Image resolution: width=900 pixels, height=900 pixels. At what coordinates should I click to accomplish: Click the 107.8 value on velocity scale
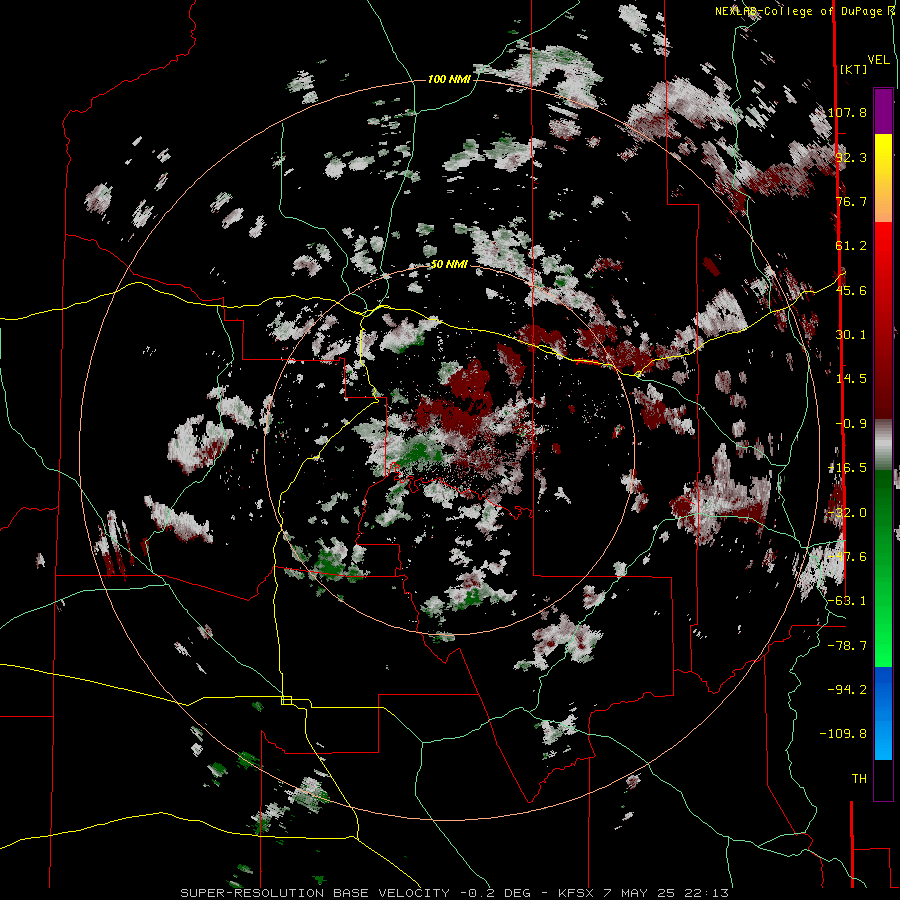[x=847, y=112]
